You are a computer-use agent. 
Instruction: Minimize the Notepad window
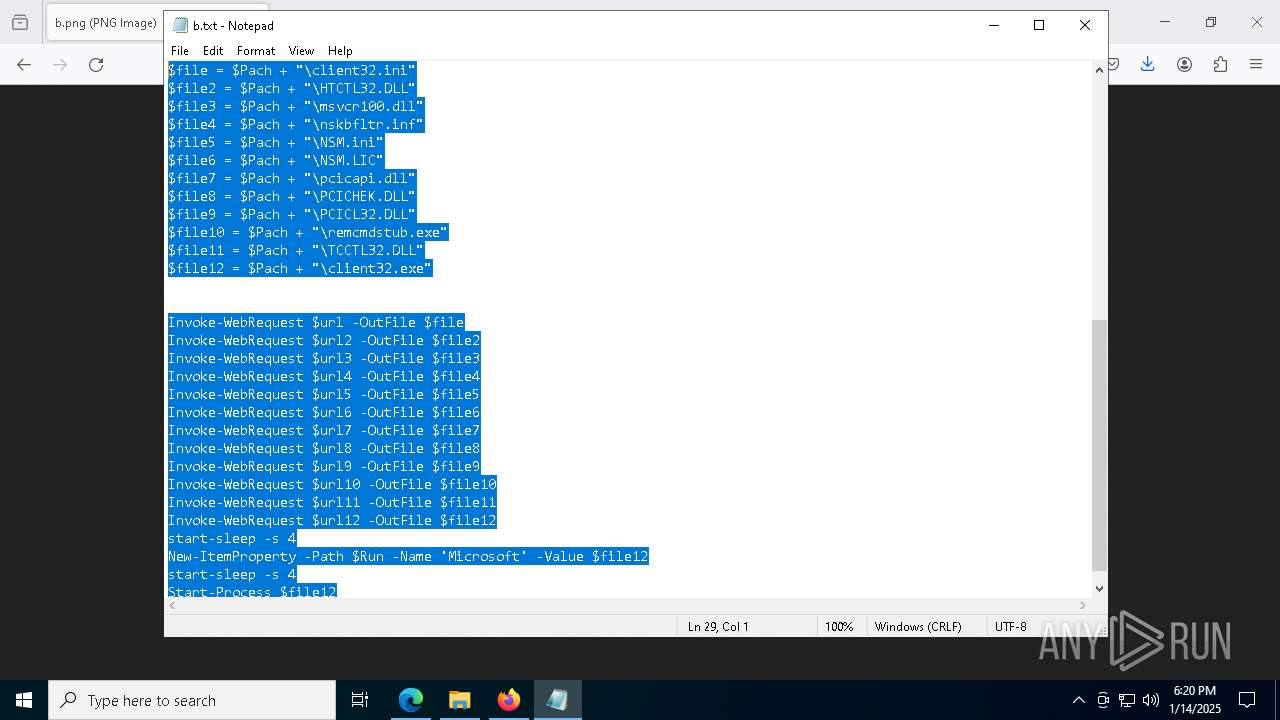(993, 25)
